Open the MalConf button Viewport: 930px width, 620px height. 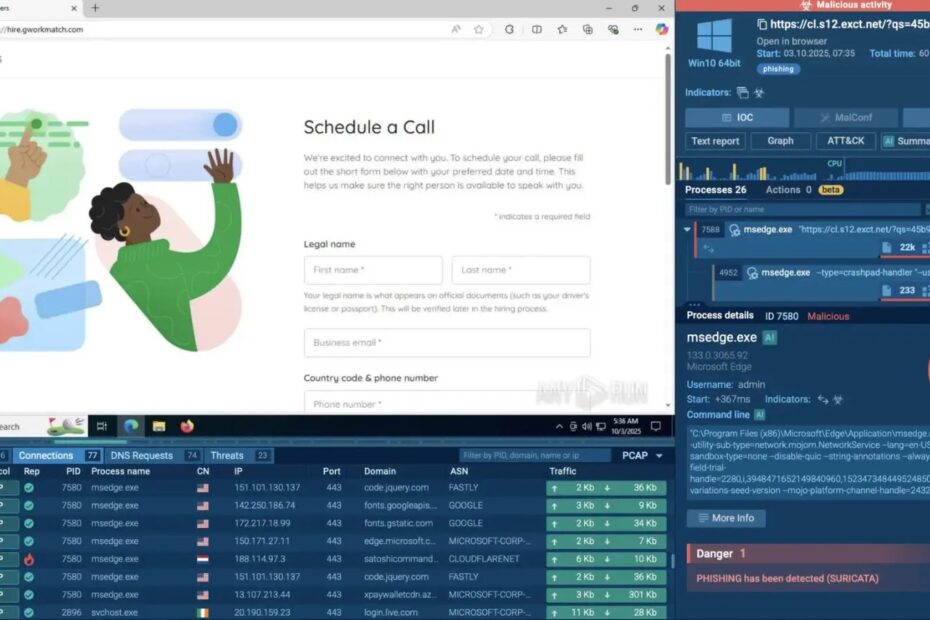click(846, 117)
